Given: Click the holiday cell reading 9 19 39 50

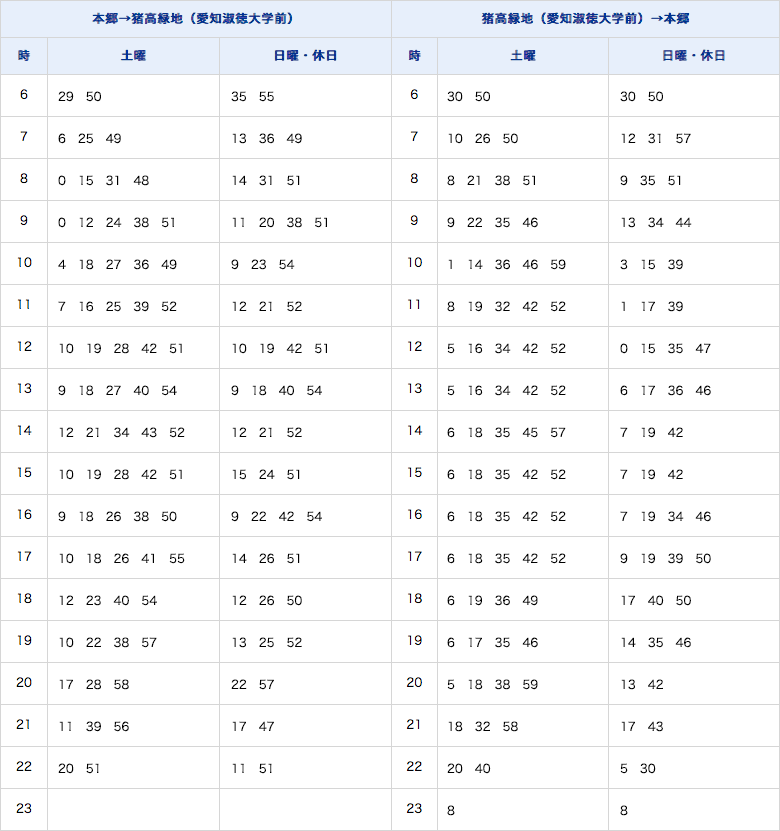Looking at the screenshot, I should point(694,559).
